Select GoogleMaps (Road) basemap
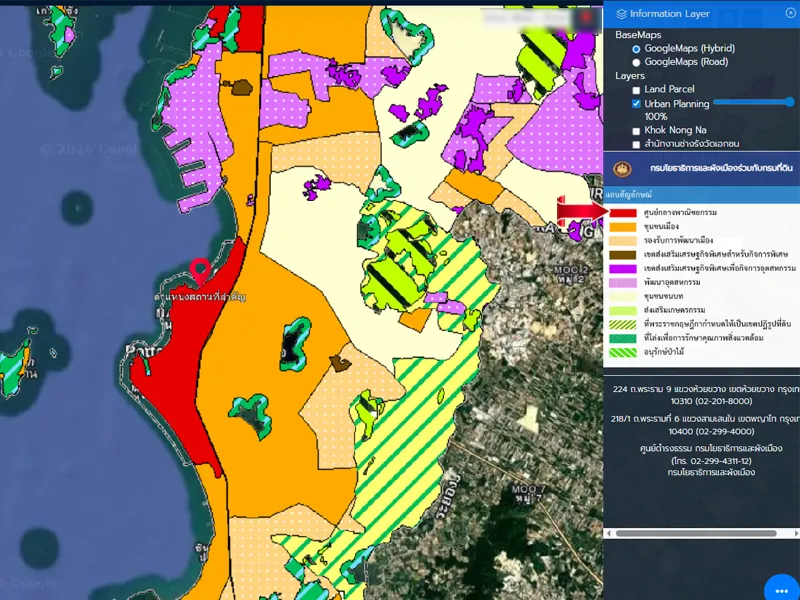The width and height of the screenshot is (800, 600). click(636, 62)
